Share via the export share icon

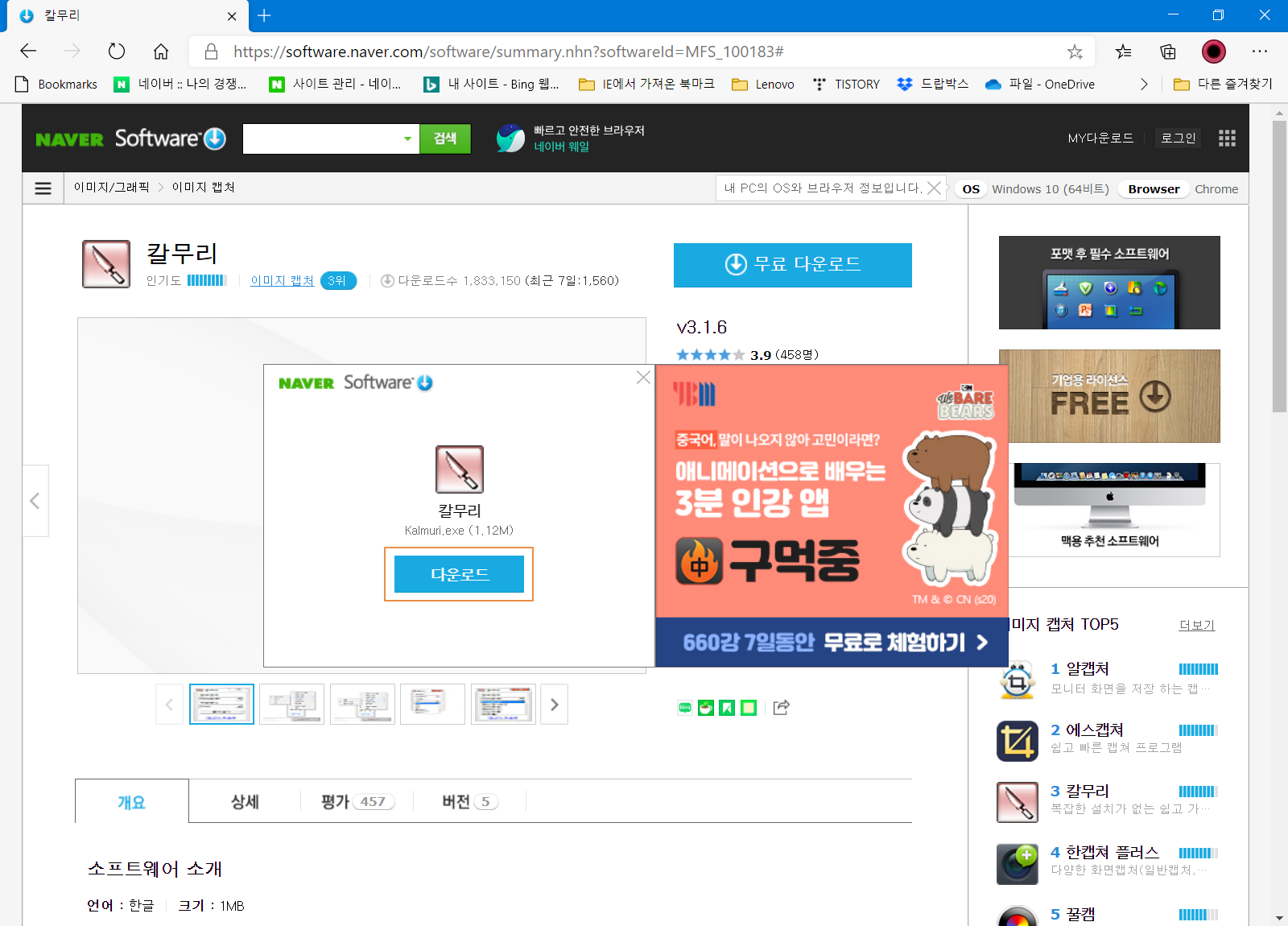781,708
